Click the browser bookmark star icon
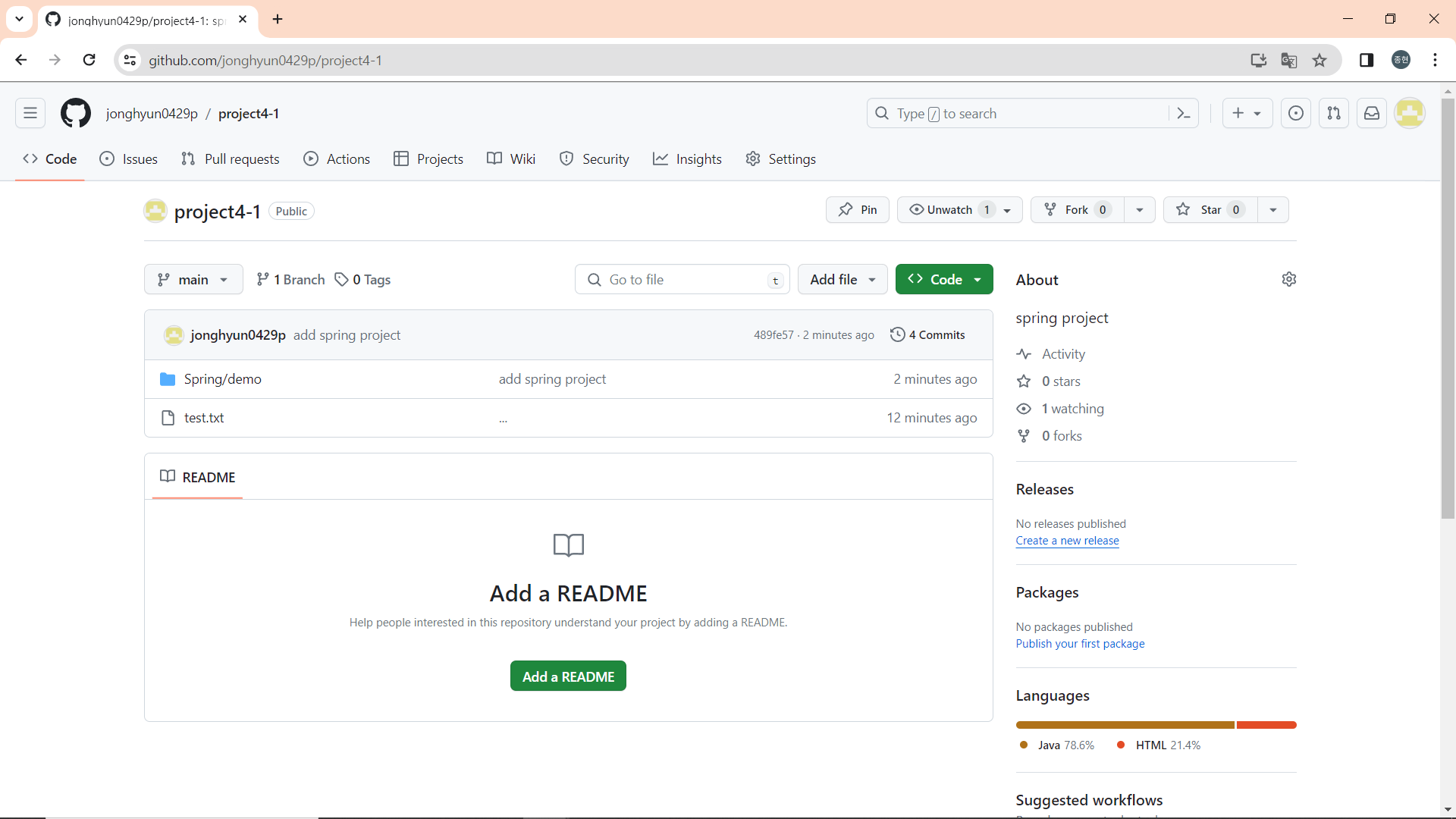Screen dimensions: 1456x819 pos(1319,61)
